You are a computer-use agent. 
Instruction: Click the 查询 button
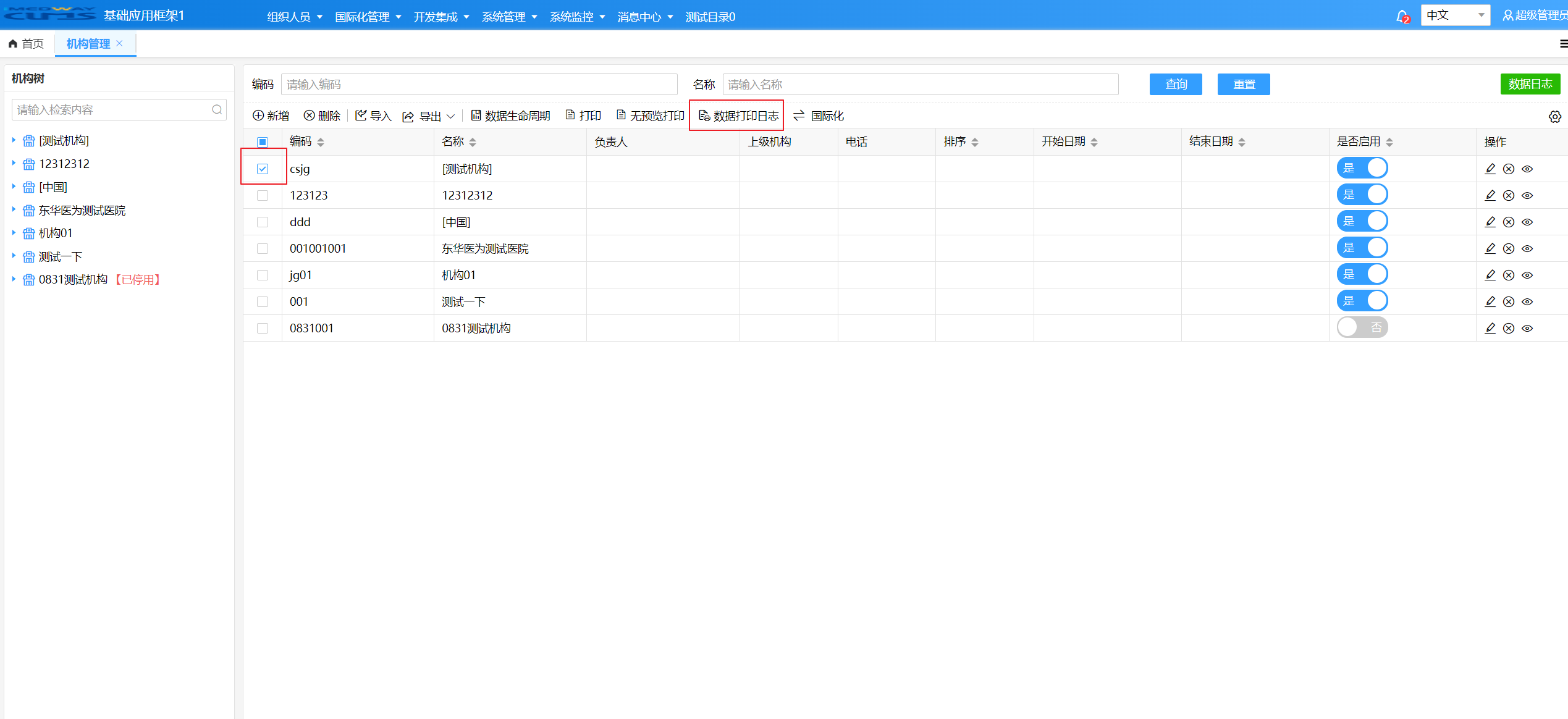click(x=1175, y=84)
